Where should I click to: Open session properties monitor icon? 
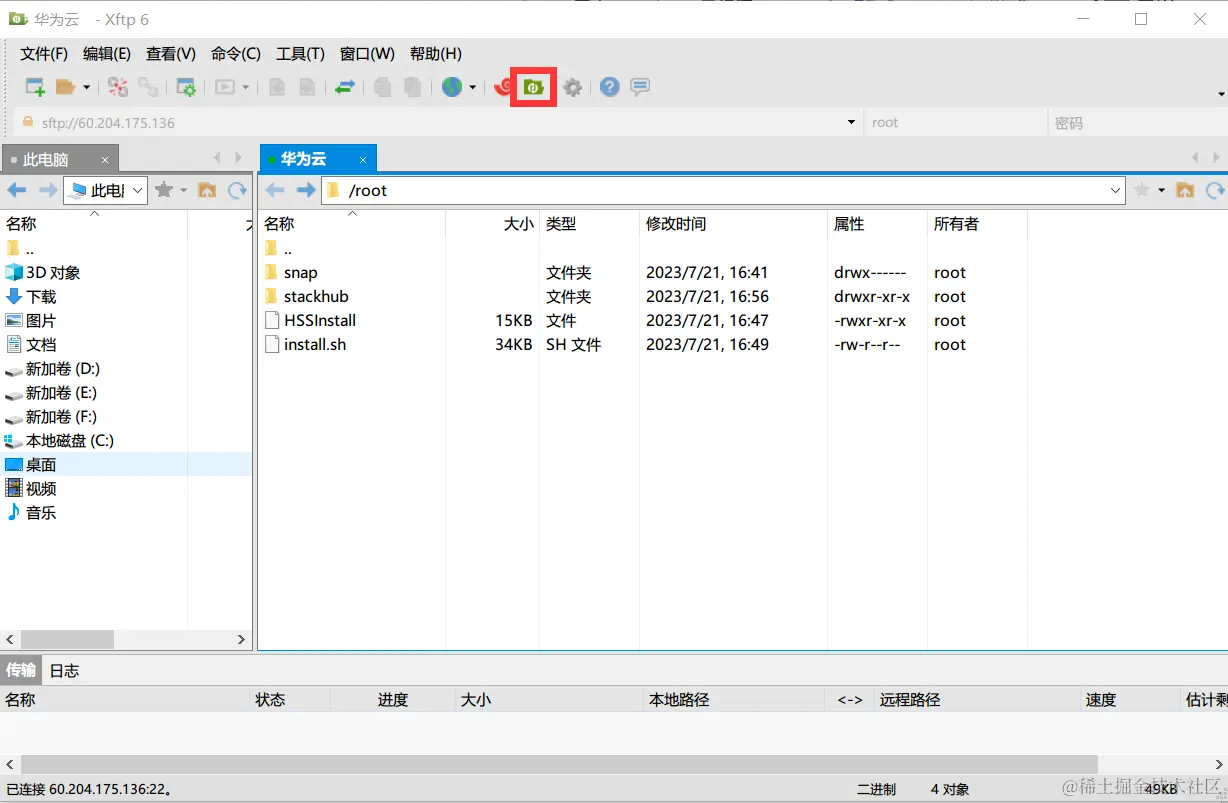click(x=186, y=87)
